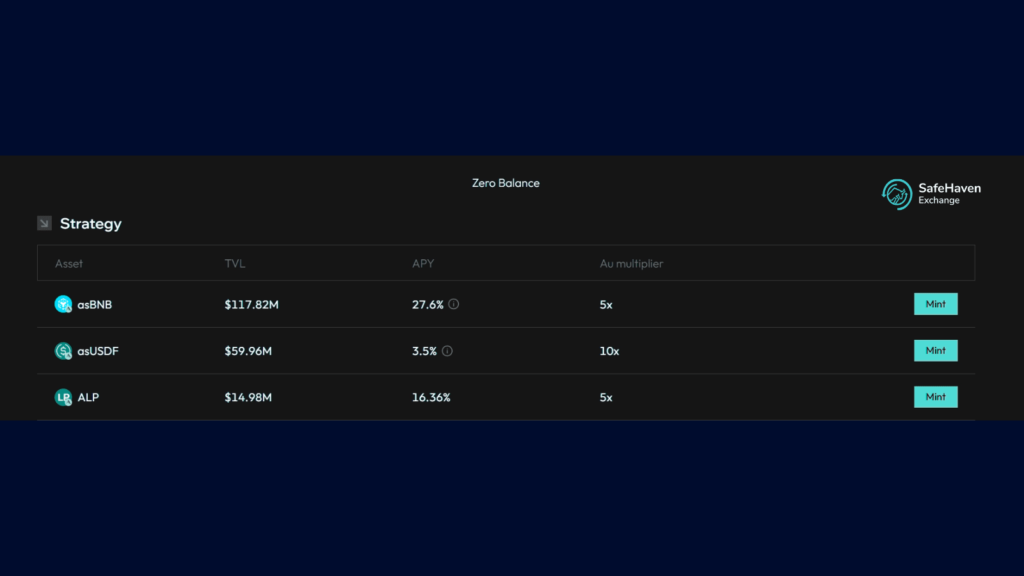Click the ALP token icon
This screenshot has height=576, width=1024.
click(x=63, y=397)
